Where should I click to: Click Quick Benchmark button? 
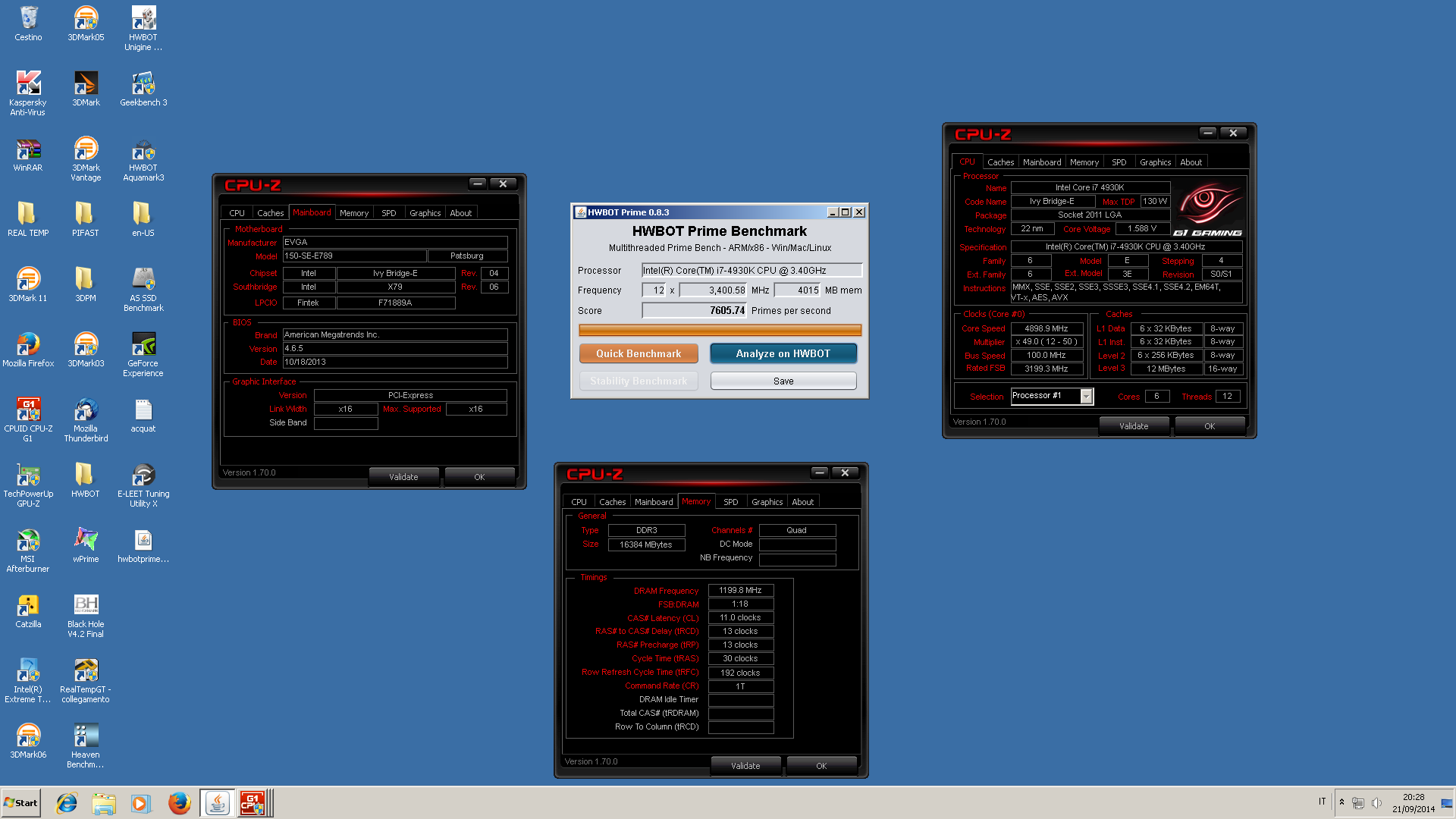pos(639,354)
